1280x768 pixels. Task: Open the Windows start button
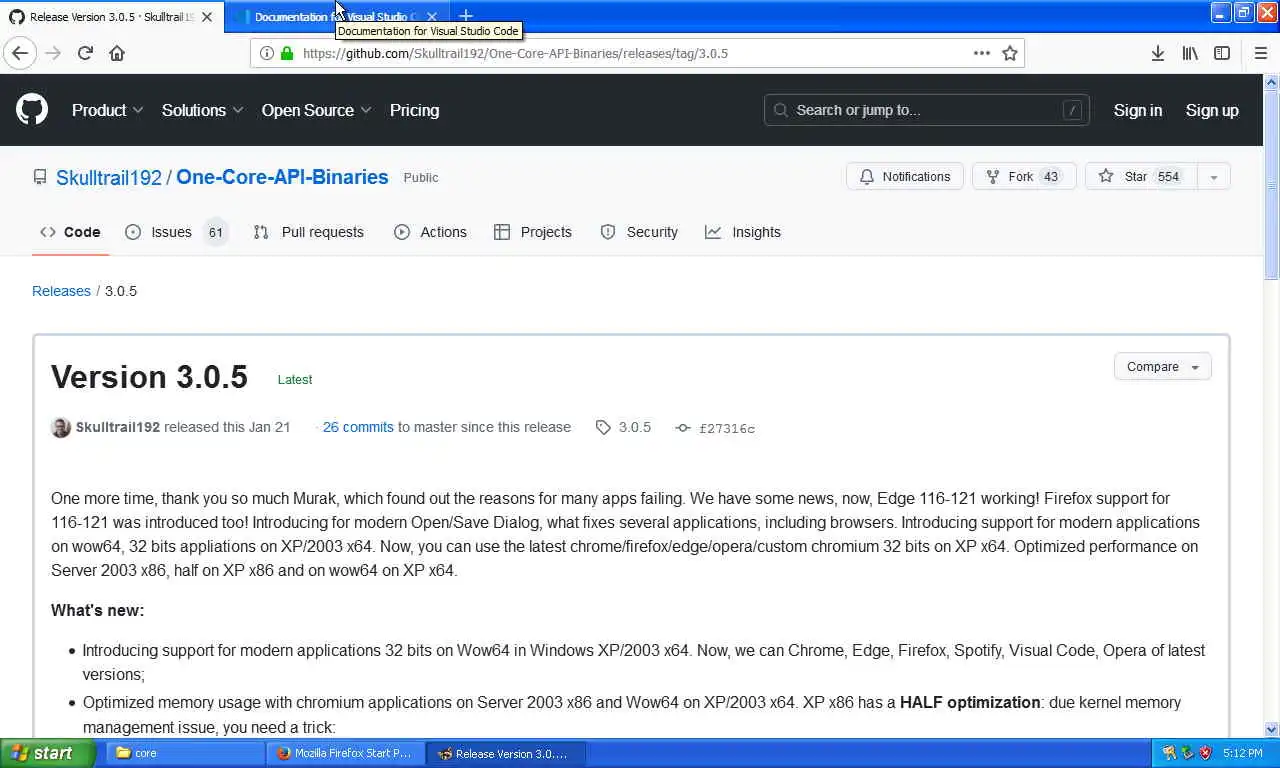(x=48, y=753)
